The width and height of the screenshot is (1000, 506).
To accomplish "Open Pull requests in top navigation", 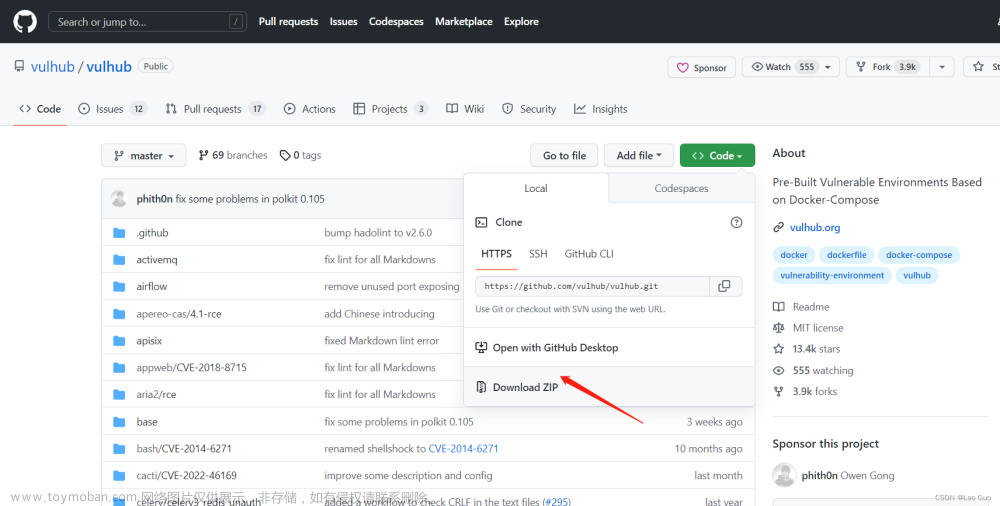I will (x=288, y=22).
